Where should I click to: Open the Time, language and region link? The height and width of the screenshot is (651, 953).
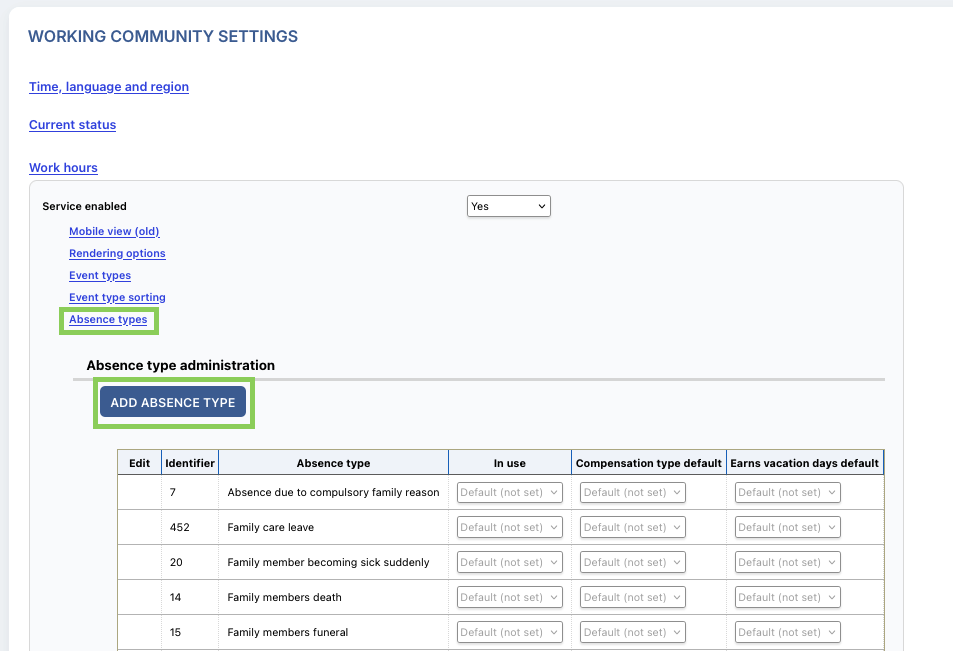pos(109,87)
